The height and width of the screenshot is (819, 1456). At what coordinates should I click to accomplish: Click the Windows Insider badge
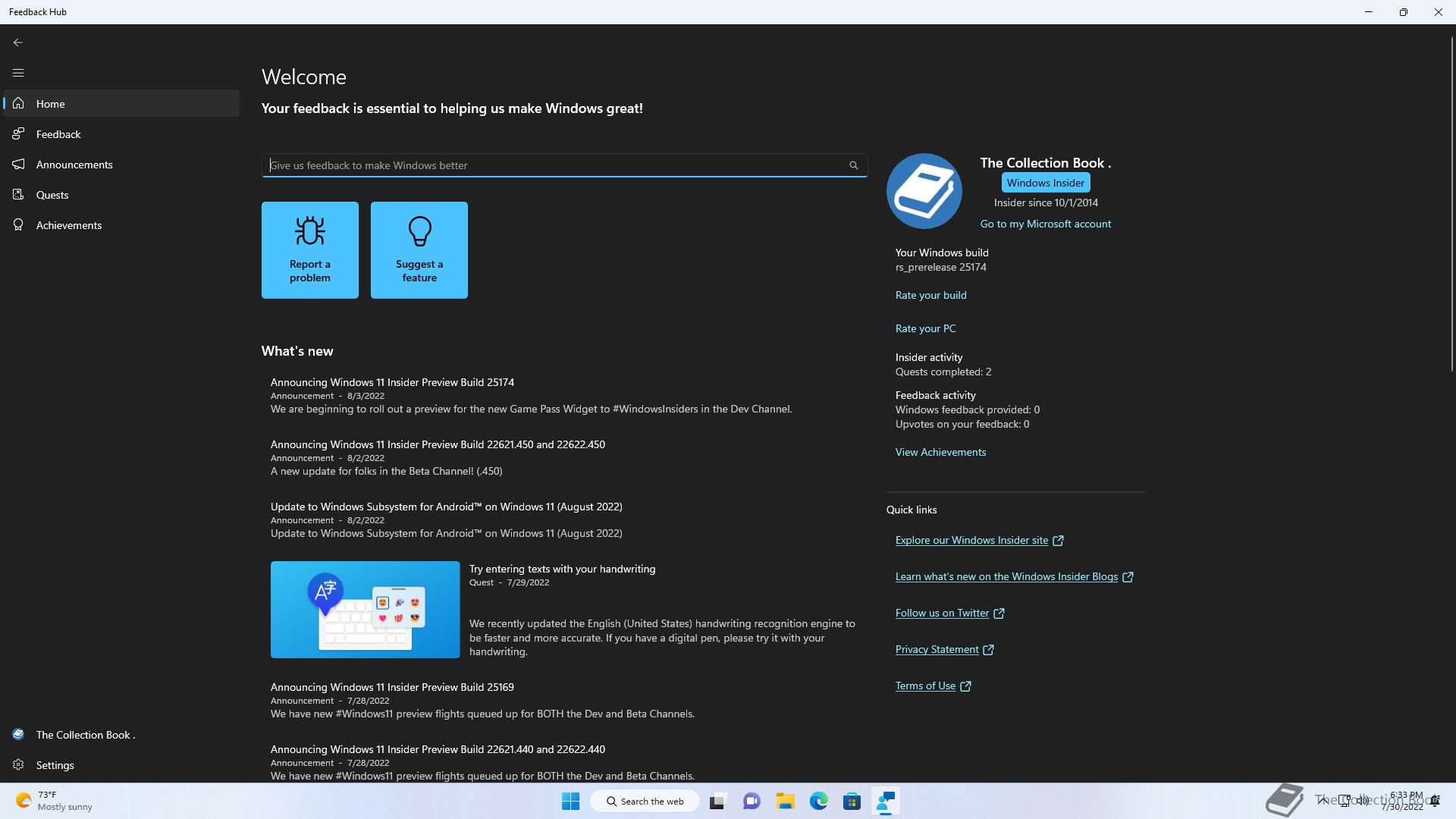point(1046,183)
